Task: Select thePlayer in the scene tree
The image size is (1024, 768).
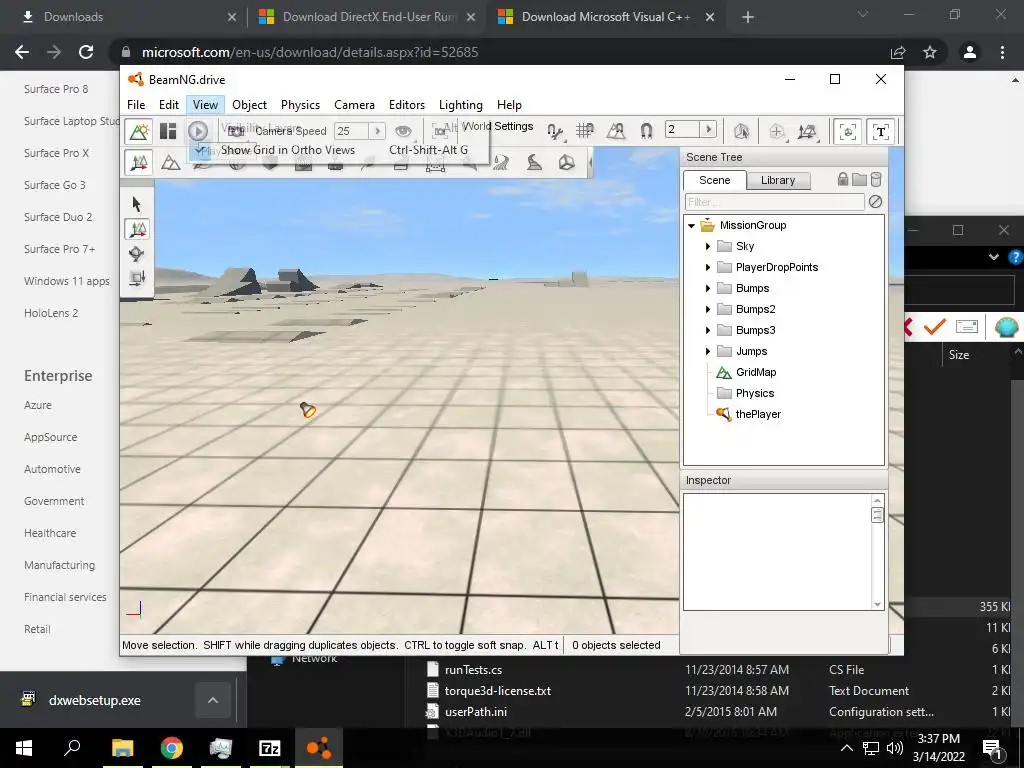Action: click(758, 414)
